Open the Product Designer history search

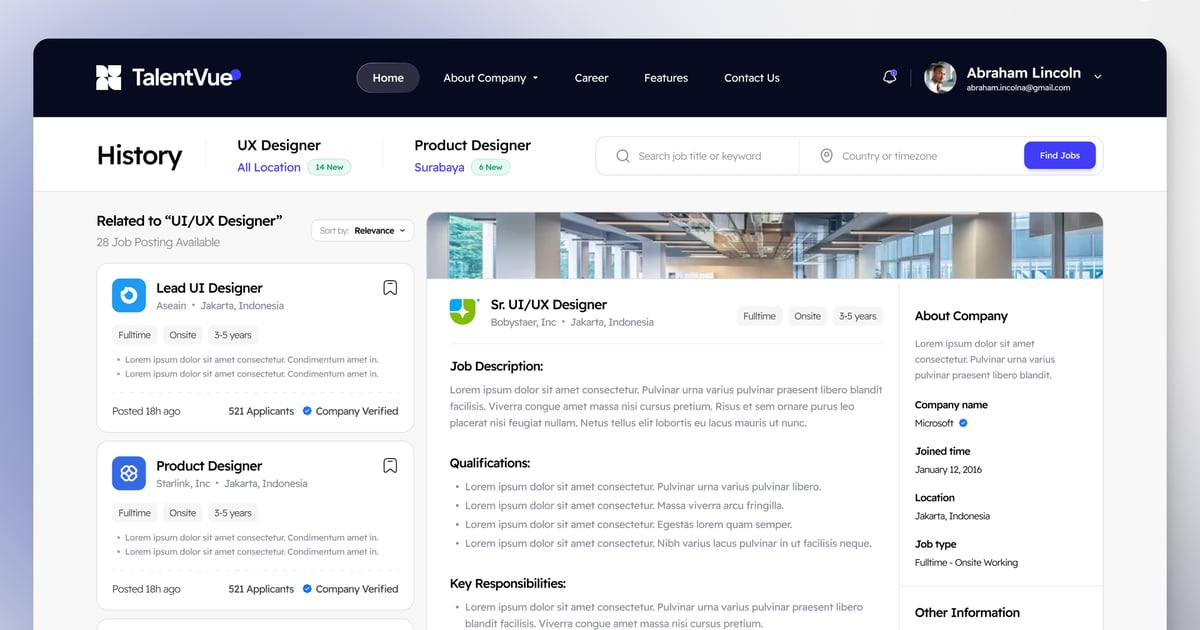point(473,145)
